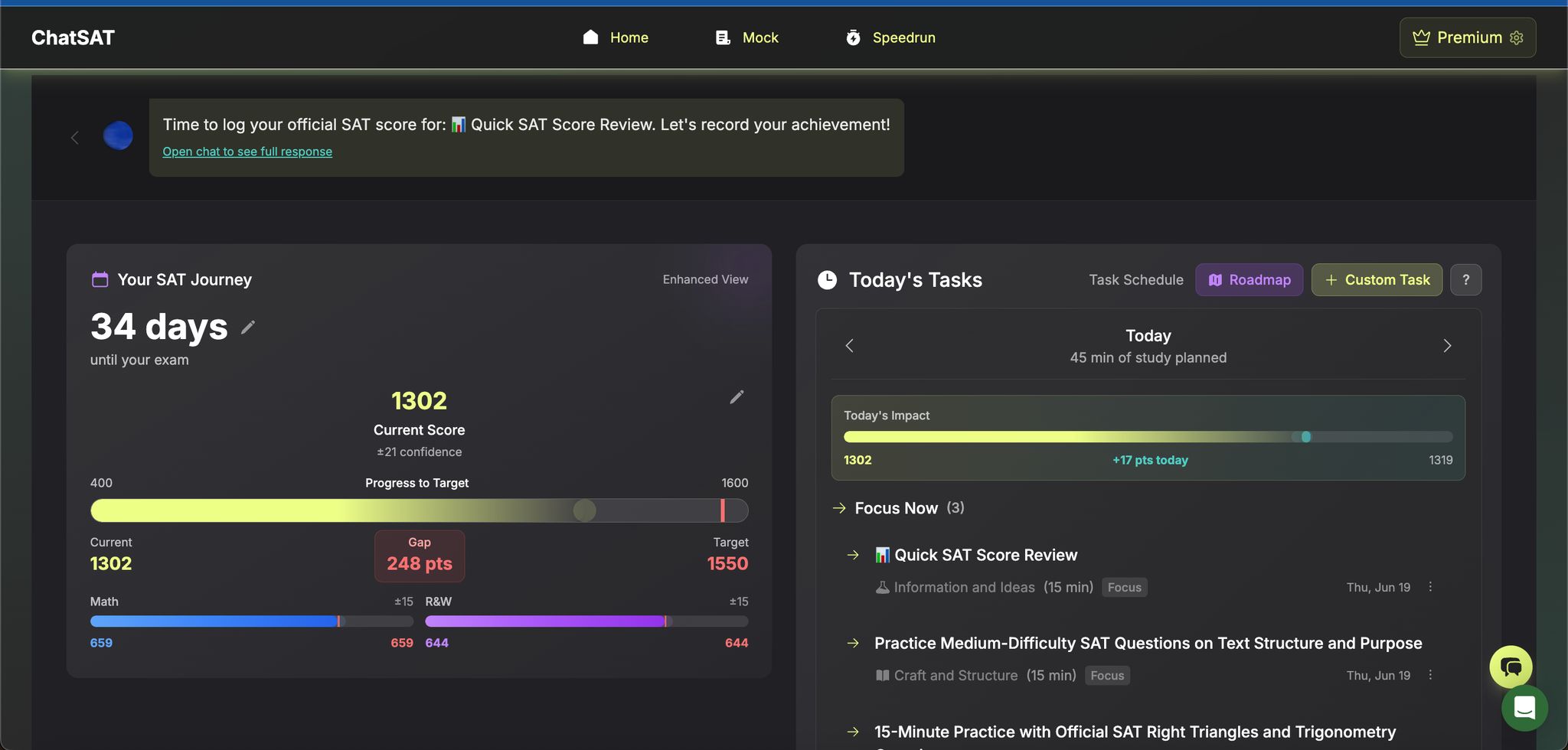This screenshot has height=750, width=1568.
Task: Click the calendar icon by Your SAT Journey
Action: 100,279
